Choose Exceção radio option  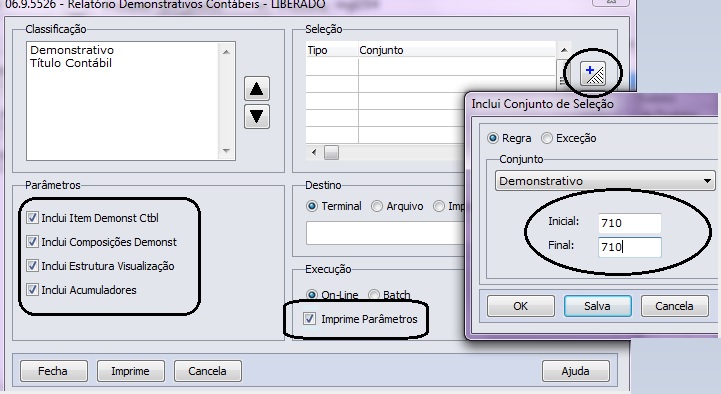[547, 138]
